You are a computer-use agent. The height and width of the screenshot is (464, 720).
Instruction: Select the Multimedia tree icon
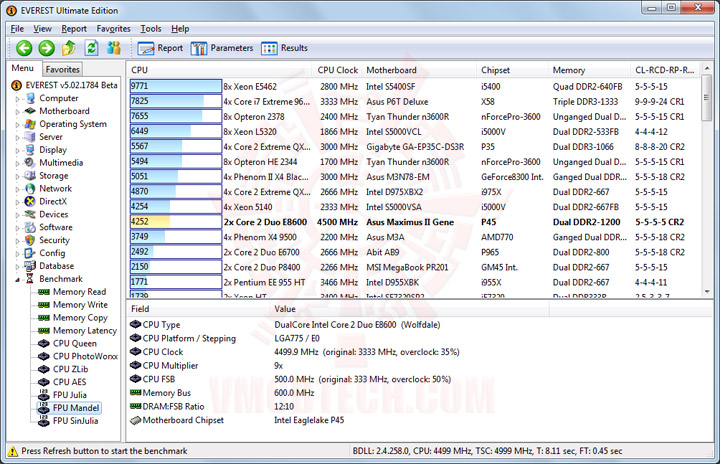coord(30,163)
